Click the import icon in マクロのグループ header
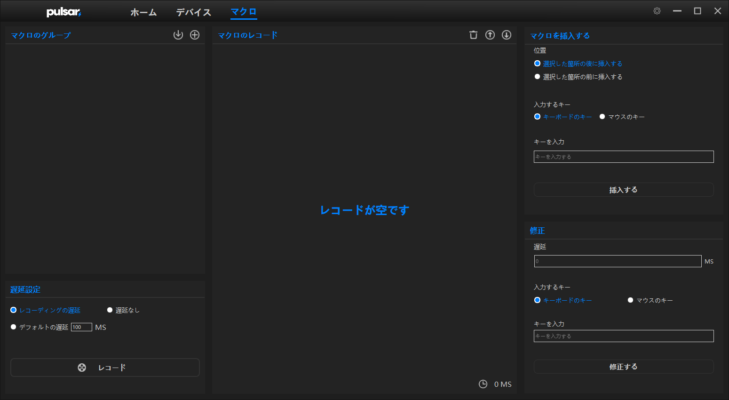The image size is (729, 400). point(178,35)
